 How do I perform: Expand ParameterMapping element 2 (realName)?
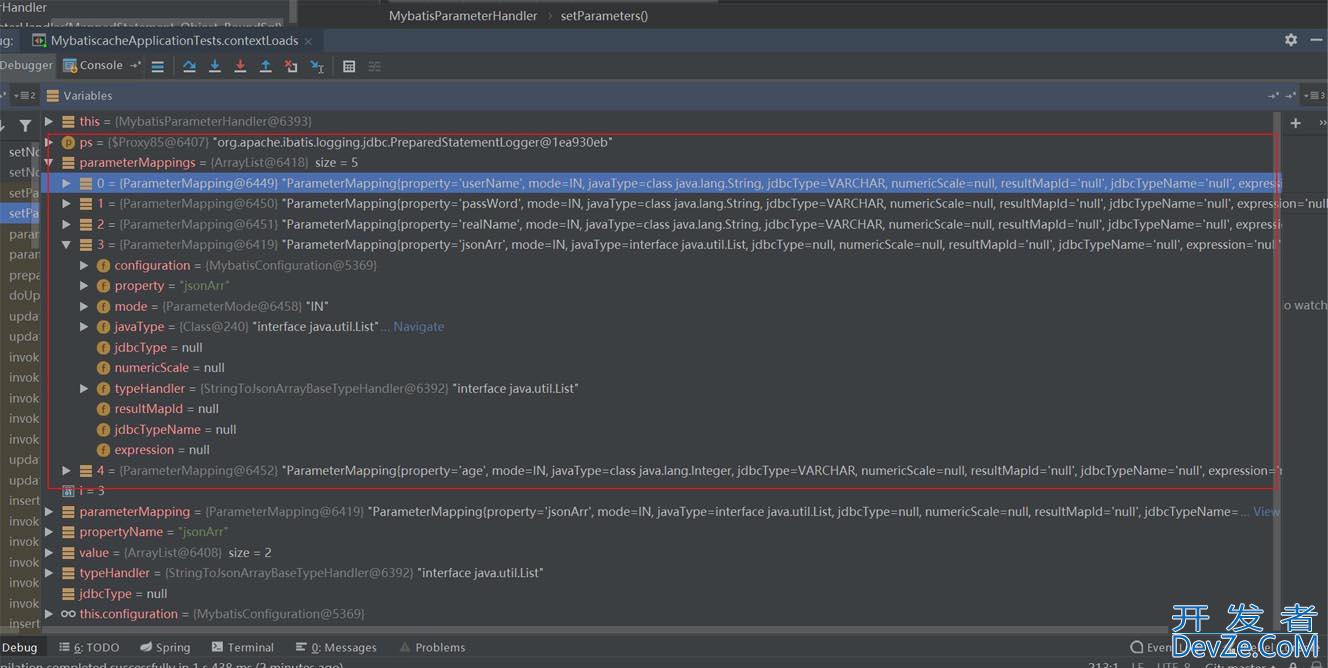coord(66,224)
